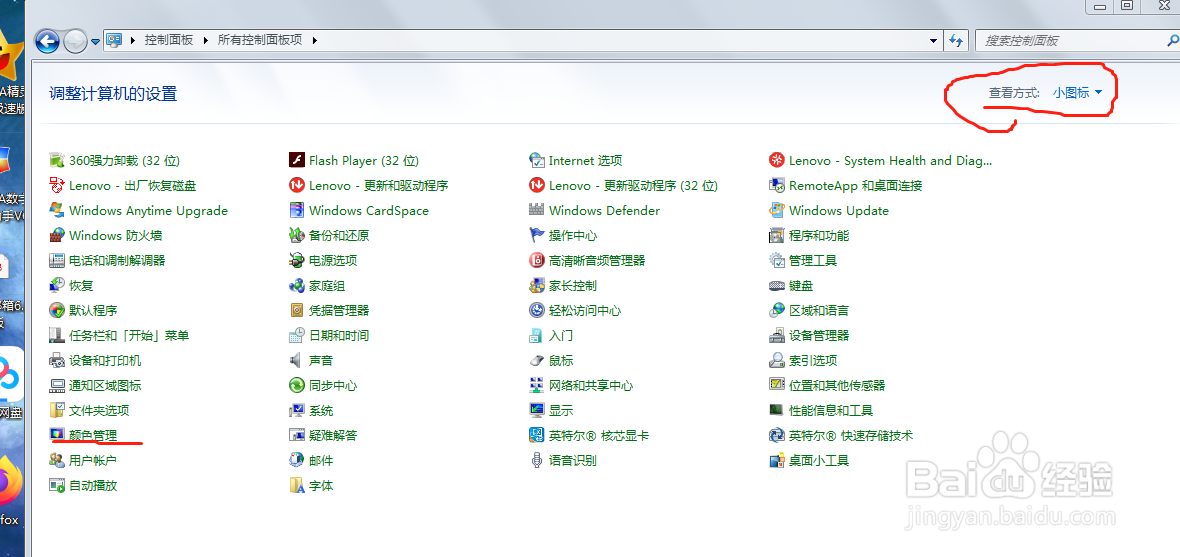Select 所有控制面板项 in the breadcrumb
1180x557 pixels.
click(260, 40)
